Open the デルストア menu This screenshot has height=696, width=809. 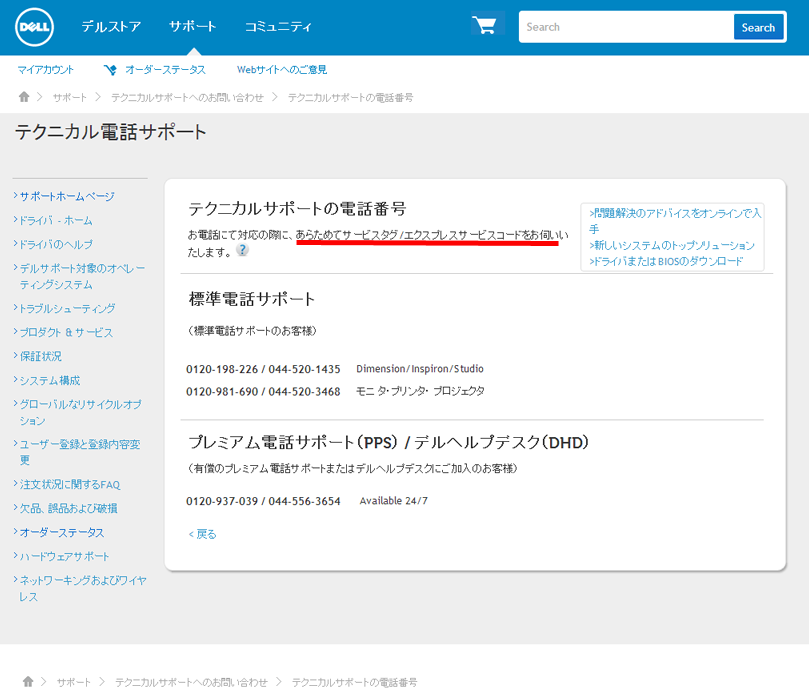(x=111, y=27)
